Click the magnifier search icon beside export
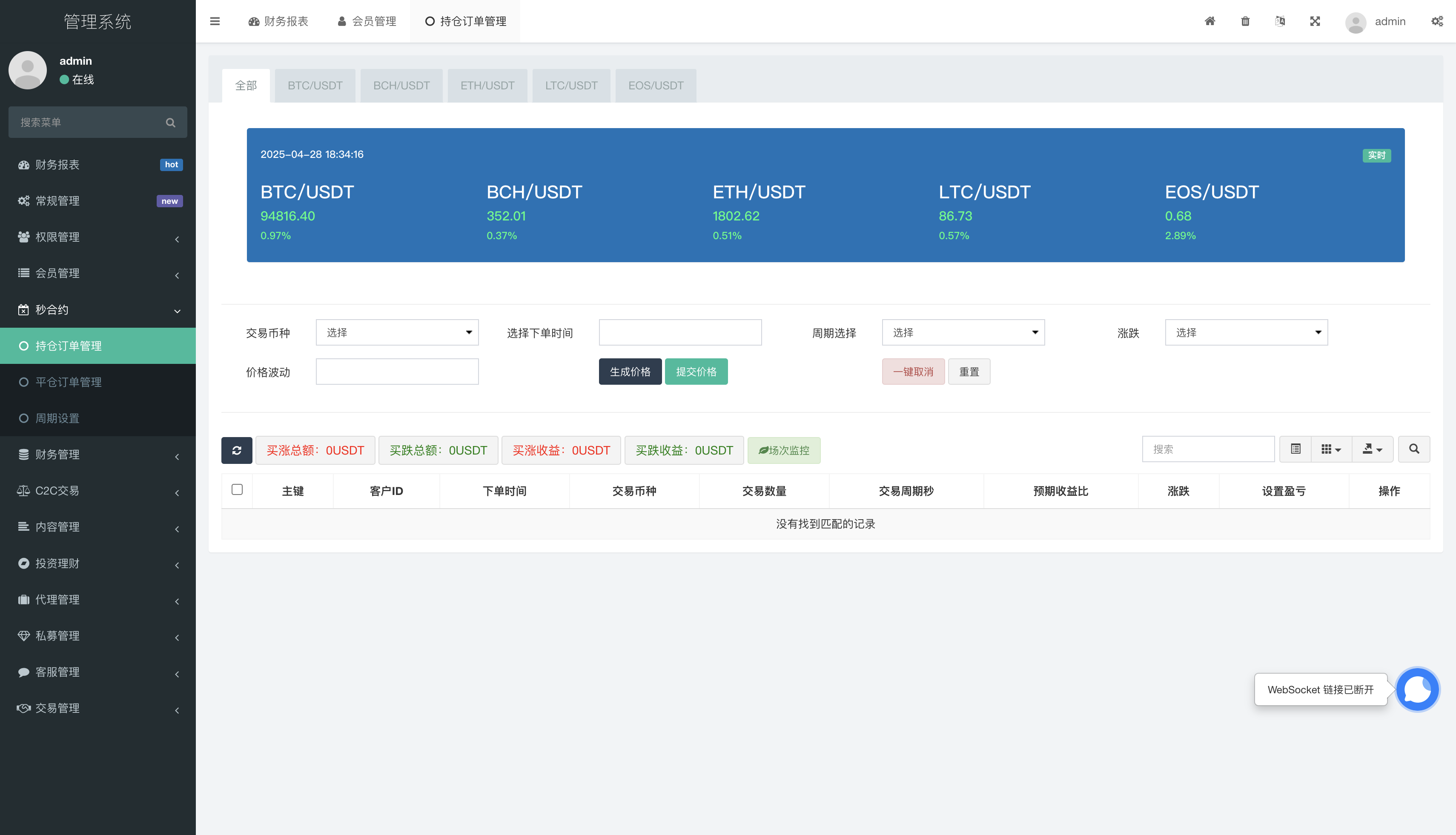Image resolution: width=1456 pixels, height=835 pixels. pos(1413,449)
